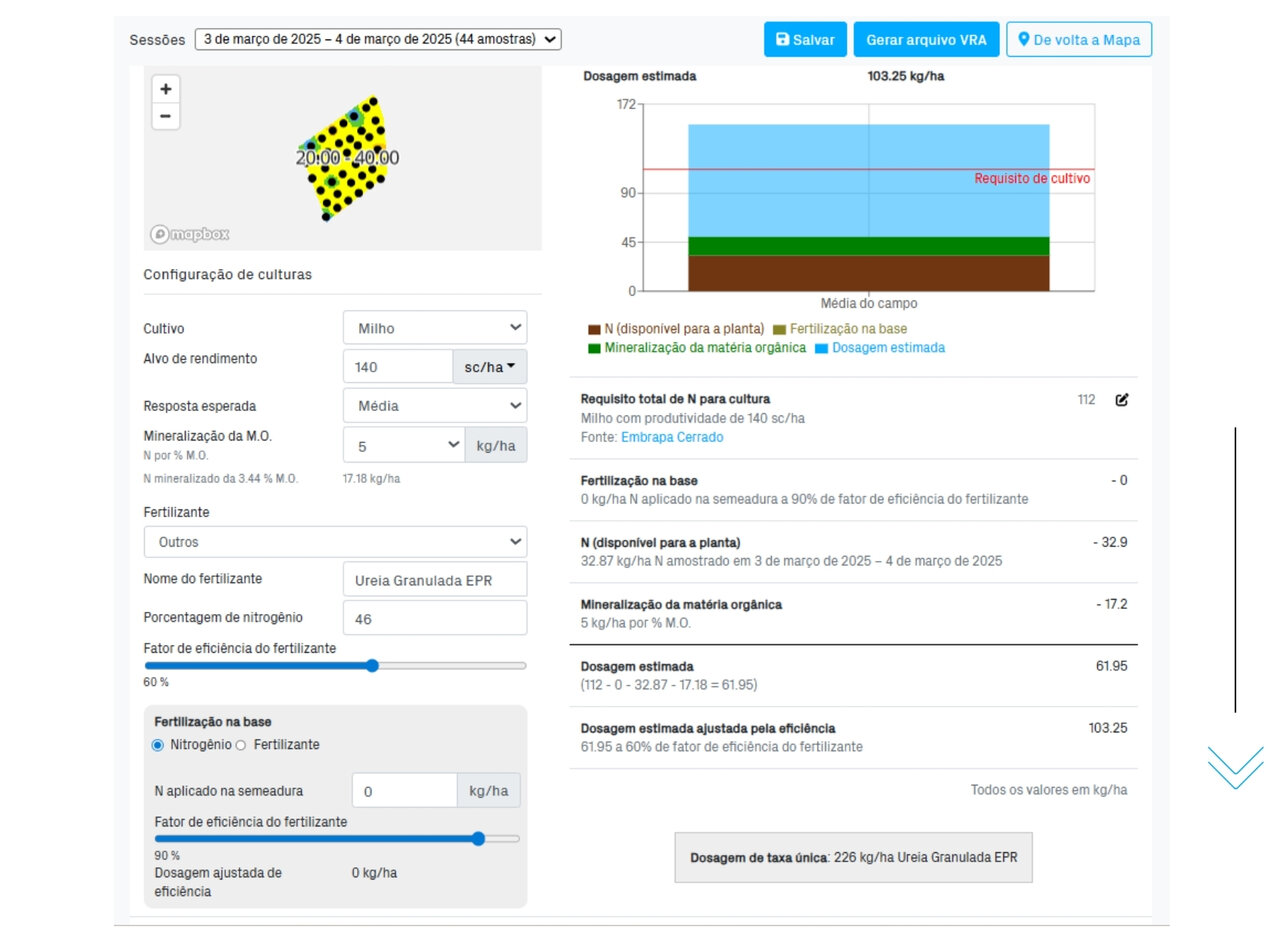The width and height of the screenshot is (1280, 939).
Task: Zoom out on the field map
Action: pos(166,116)
